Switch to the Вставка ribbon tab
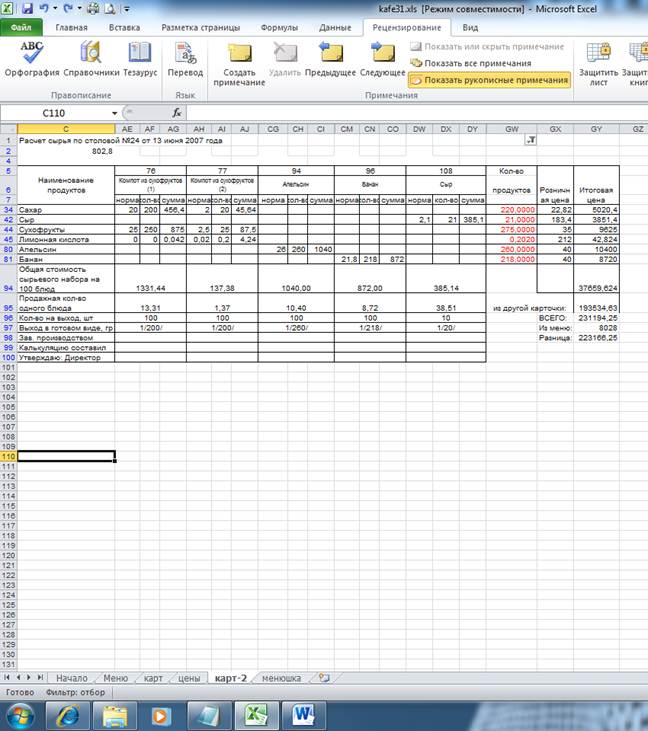Image resolution: width=648 pixels, height=731 pixels. [x=124, y=28]
